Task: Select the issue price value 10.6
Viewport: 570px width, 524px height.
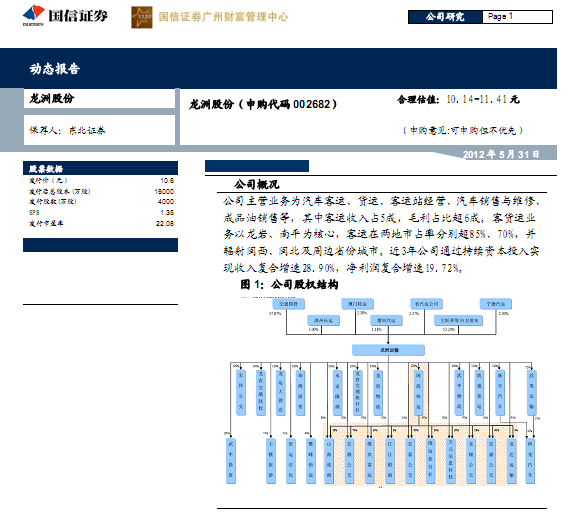Action: [x=167, y=180]
